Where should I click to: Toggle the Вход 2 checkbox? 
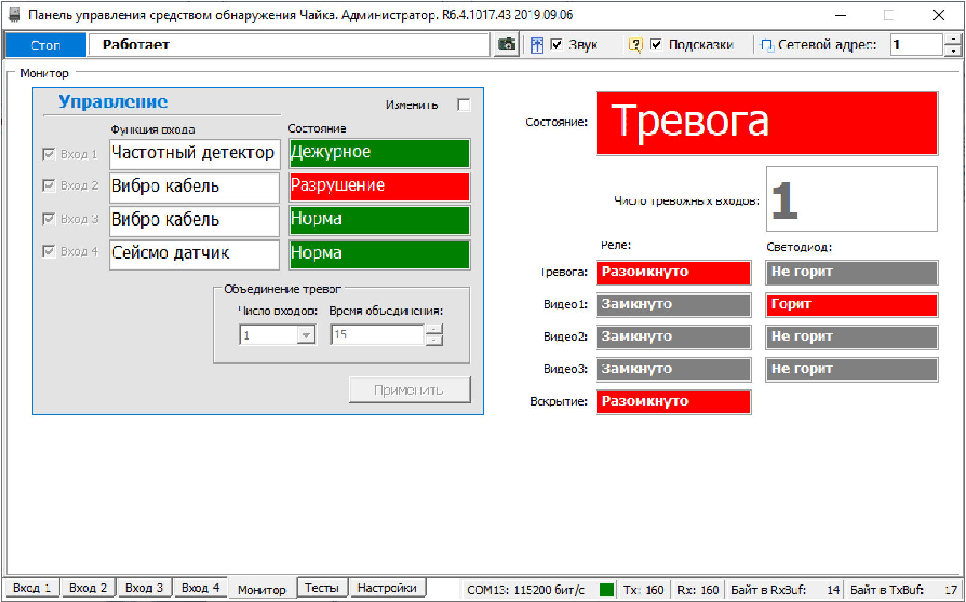point(49,185)
